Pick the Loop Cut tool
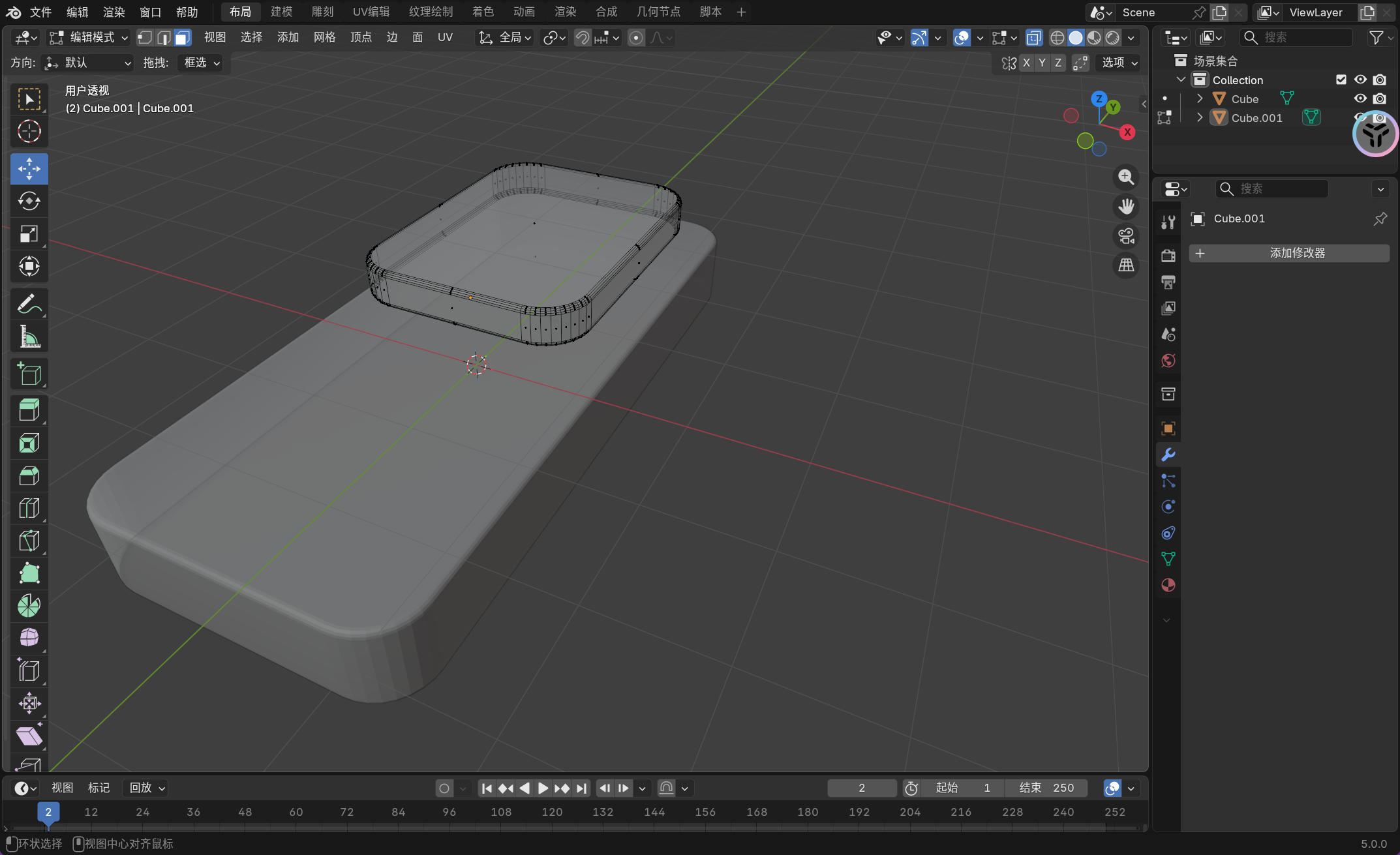Screen dimensions: 1400x855 29,508
